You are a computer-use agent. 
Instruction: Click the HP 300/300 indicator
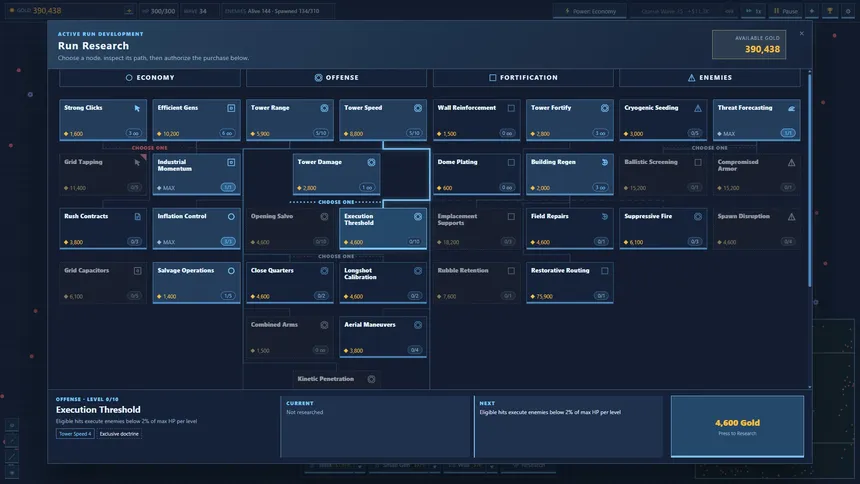click(x=159, y=11)
